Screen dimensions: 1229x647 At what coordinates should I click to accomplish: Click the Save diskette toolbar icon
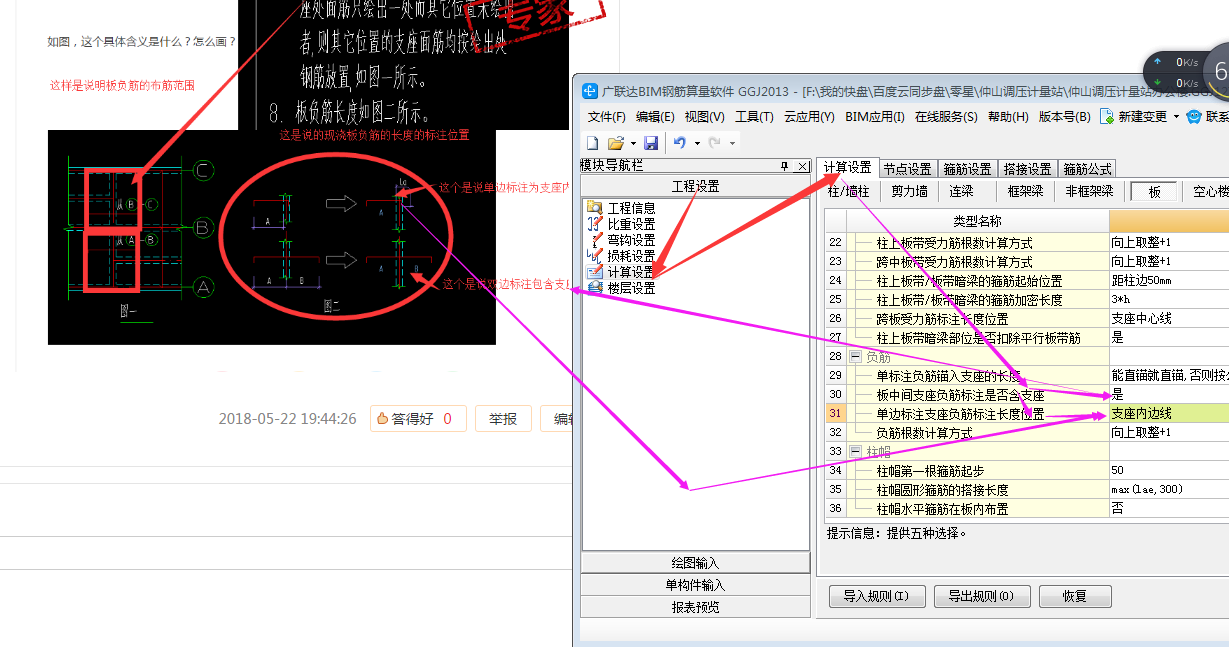pyautogui.click(x=651, y=143)
